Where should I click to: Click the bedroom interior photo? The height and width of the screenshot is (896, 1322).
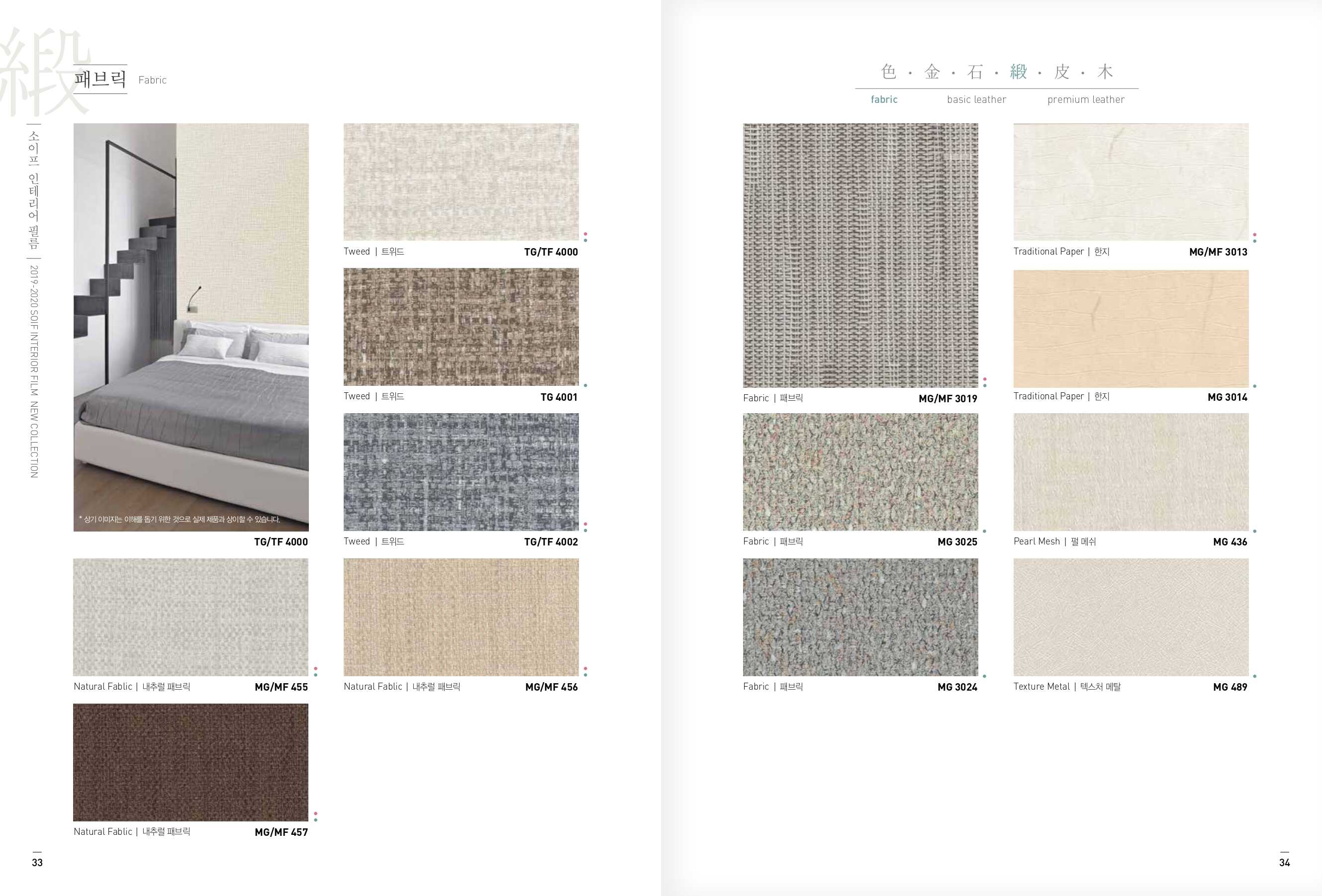pos(190,327)
